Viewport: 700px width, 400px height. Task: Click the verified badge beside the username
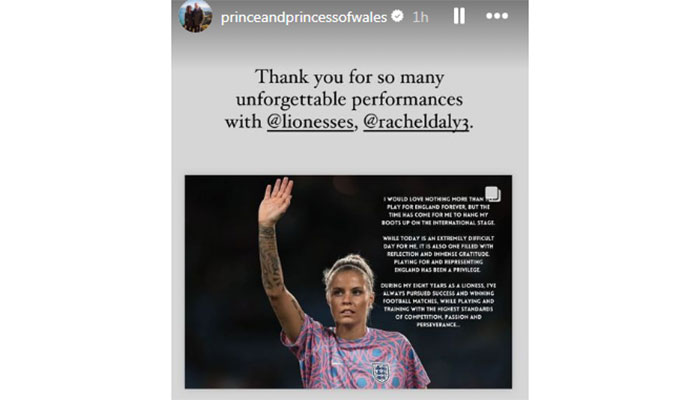coord(397,17)
